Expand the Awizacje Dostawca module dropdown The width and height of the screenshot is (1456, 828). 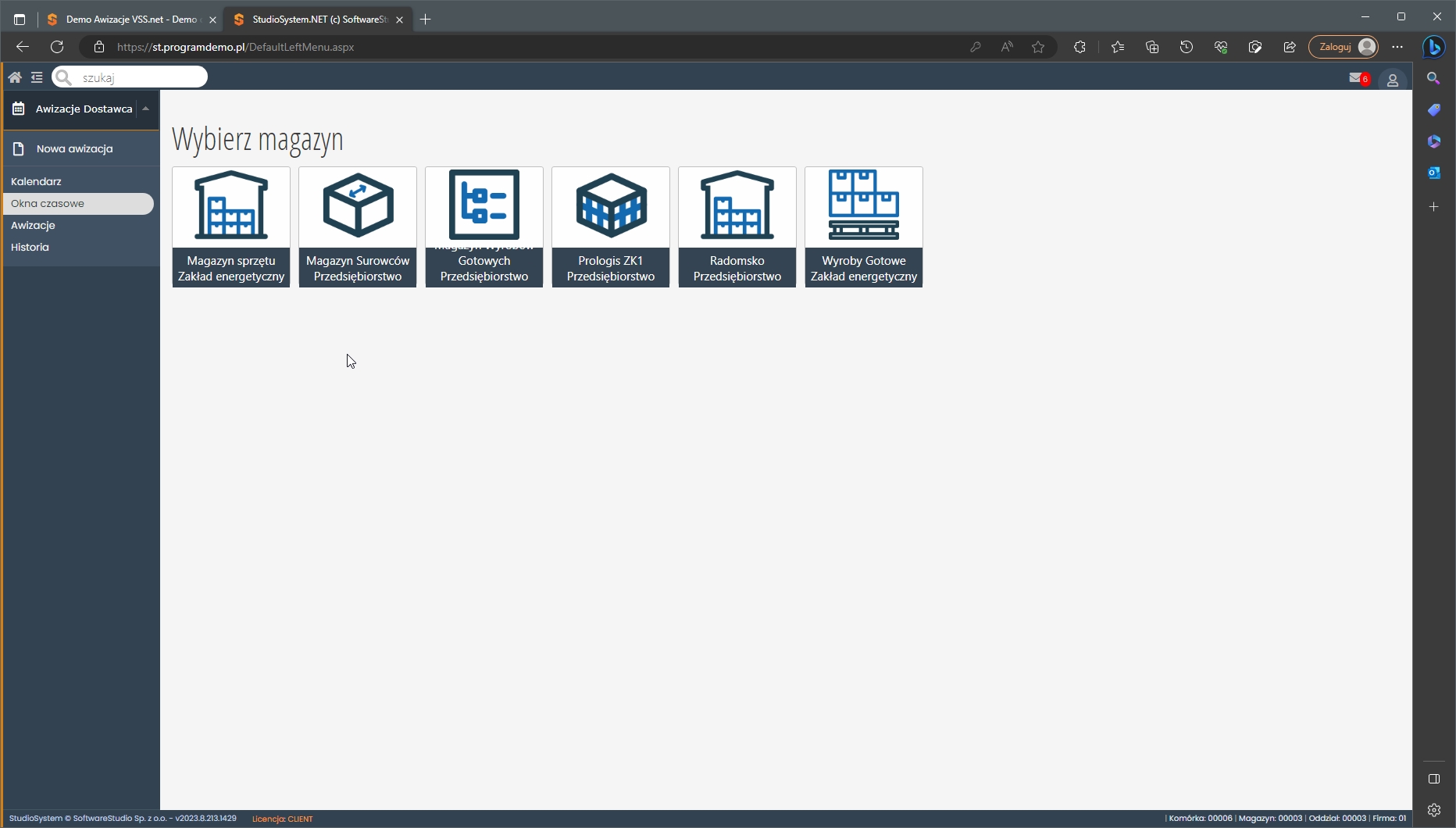pos(145,109)
